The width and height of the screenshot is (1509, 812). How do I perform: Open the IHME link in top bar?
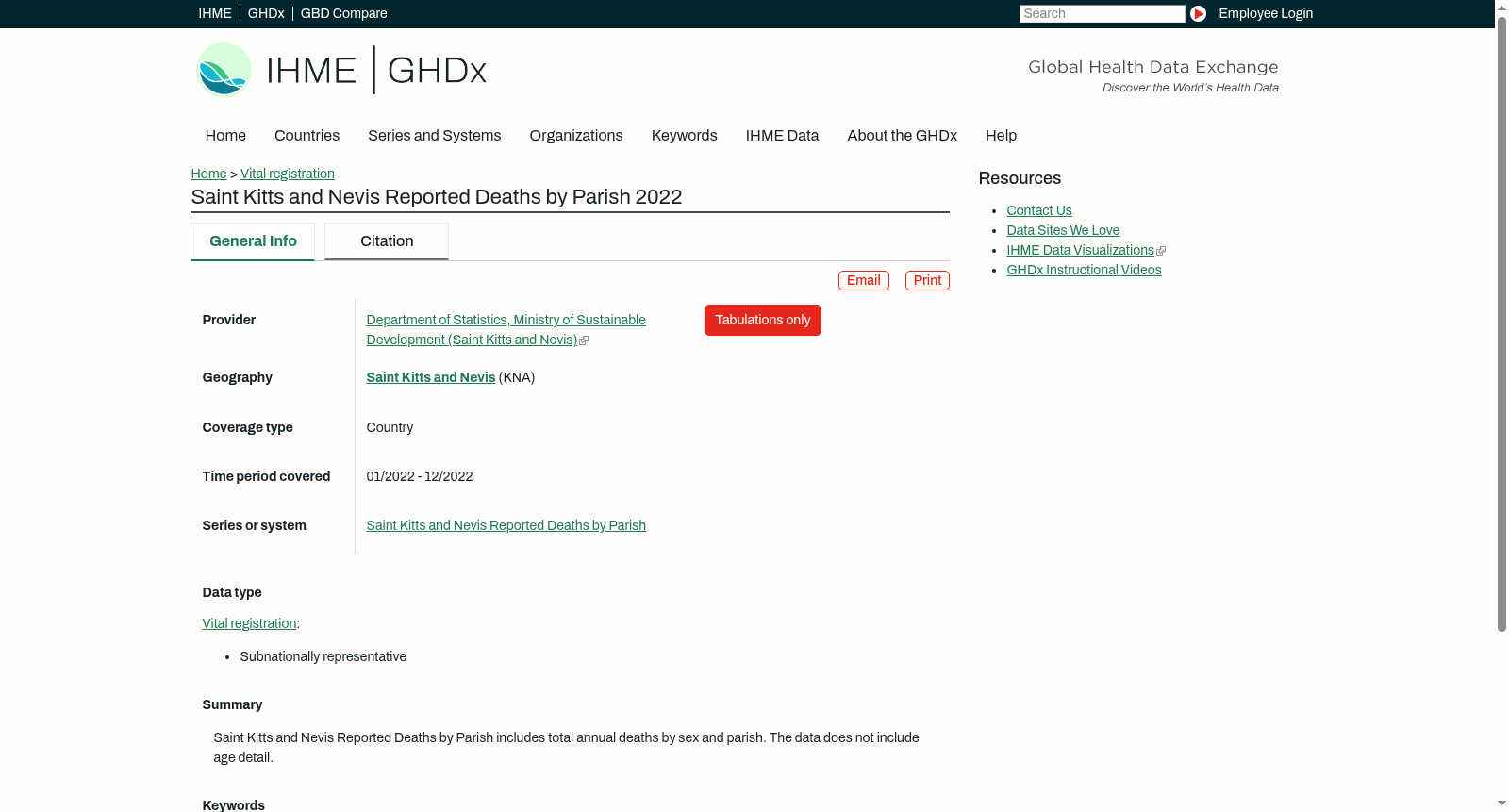215,13
